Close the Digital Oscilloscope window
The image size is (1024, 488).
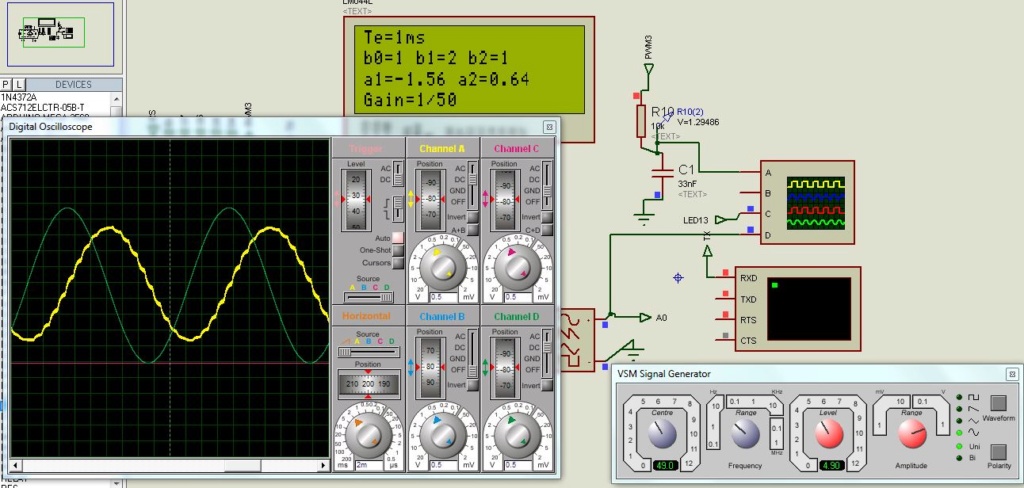pos(550,127)
